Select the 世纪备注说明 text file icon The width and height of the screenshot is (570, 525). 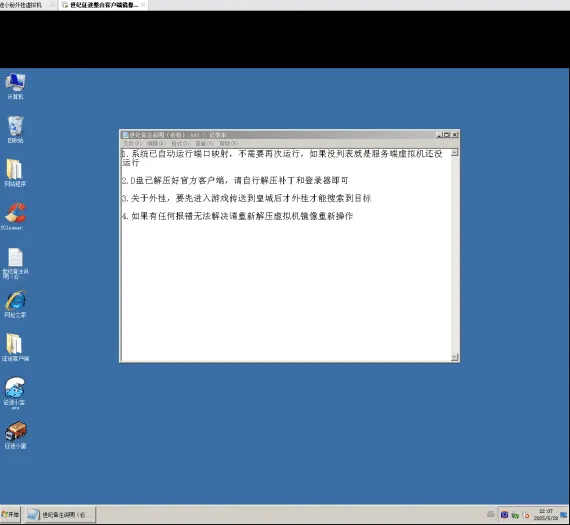[x=15, y=263]
